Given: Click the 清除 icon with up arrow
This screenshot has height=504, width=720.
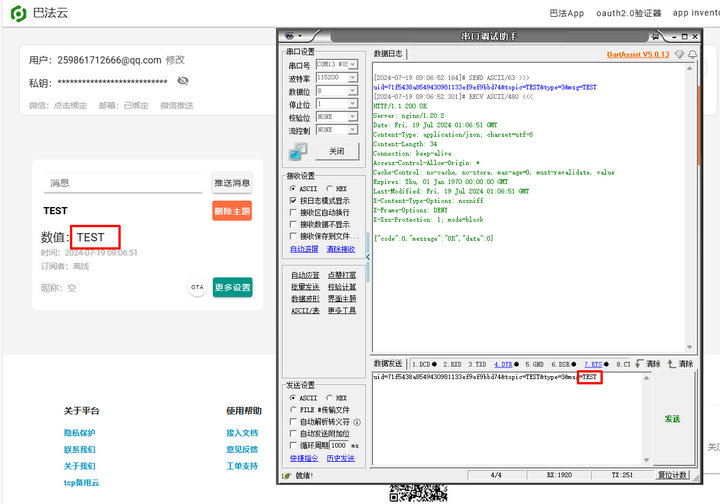Looking at the screenshot, I should pyautogui.click(x=672, y=364).
